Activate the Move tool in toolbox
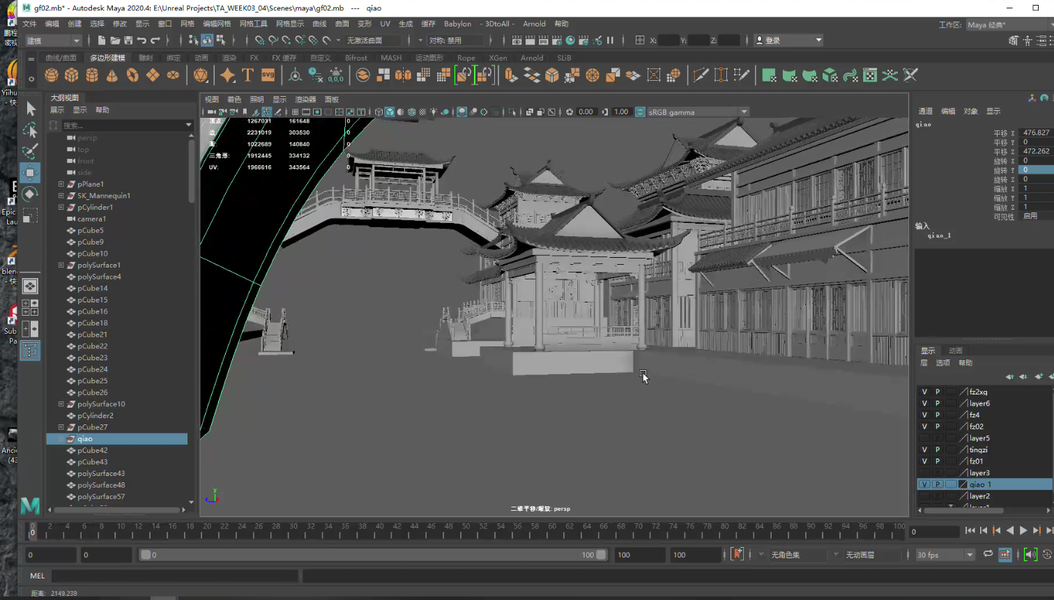The image size is (1054, 600). click(30, 173)
